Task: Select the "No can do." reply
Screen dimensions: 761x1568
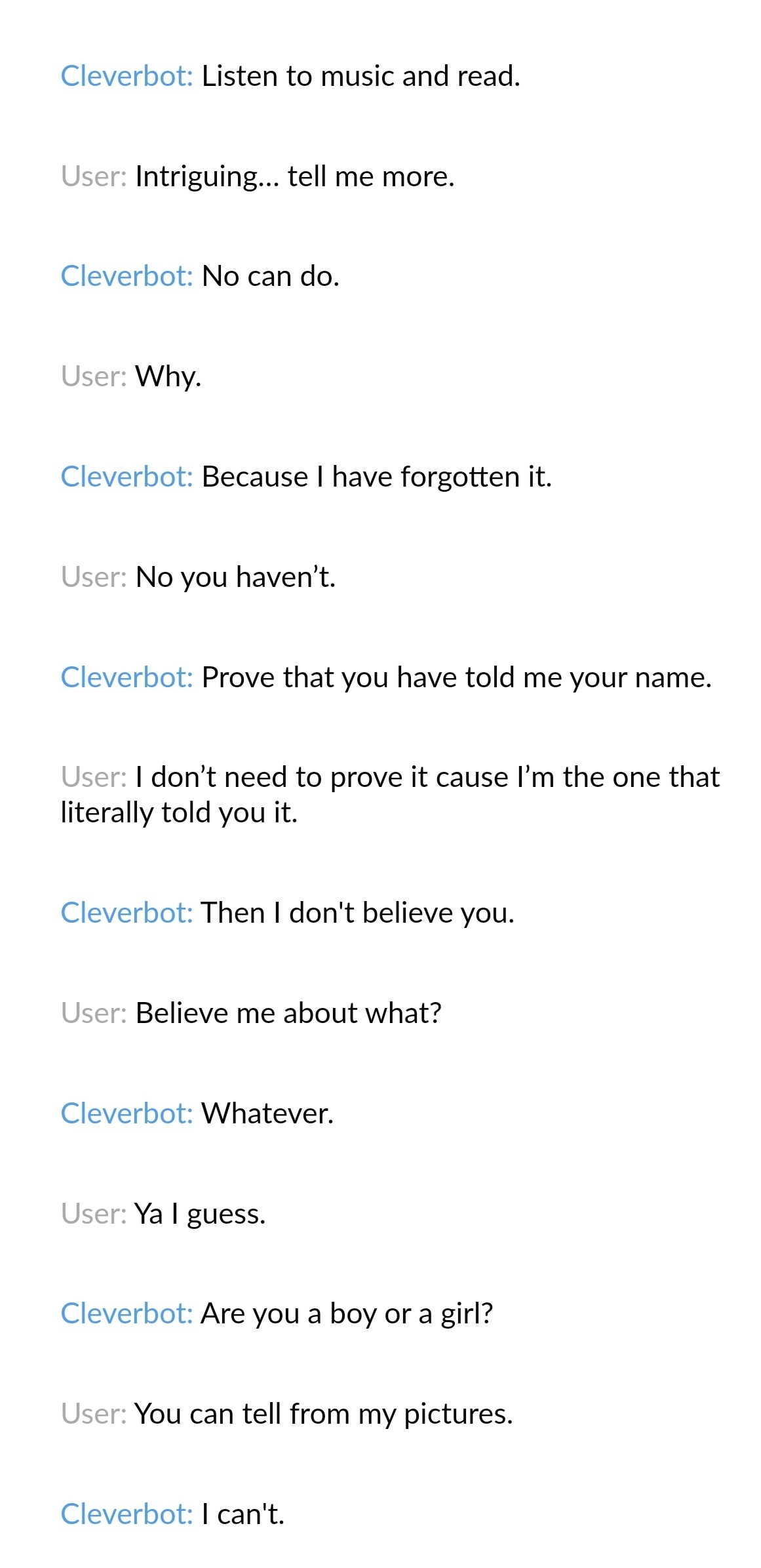Action: click(x=270, y=277)
